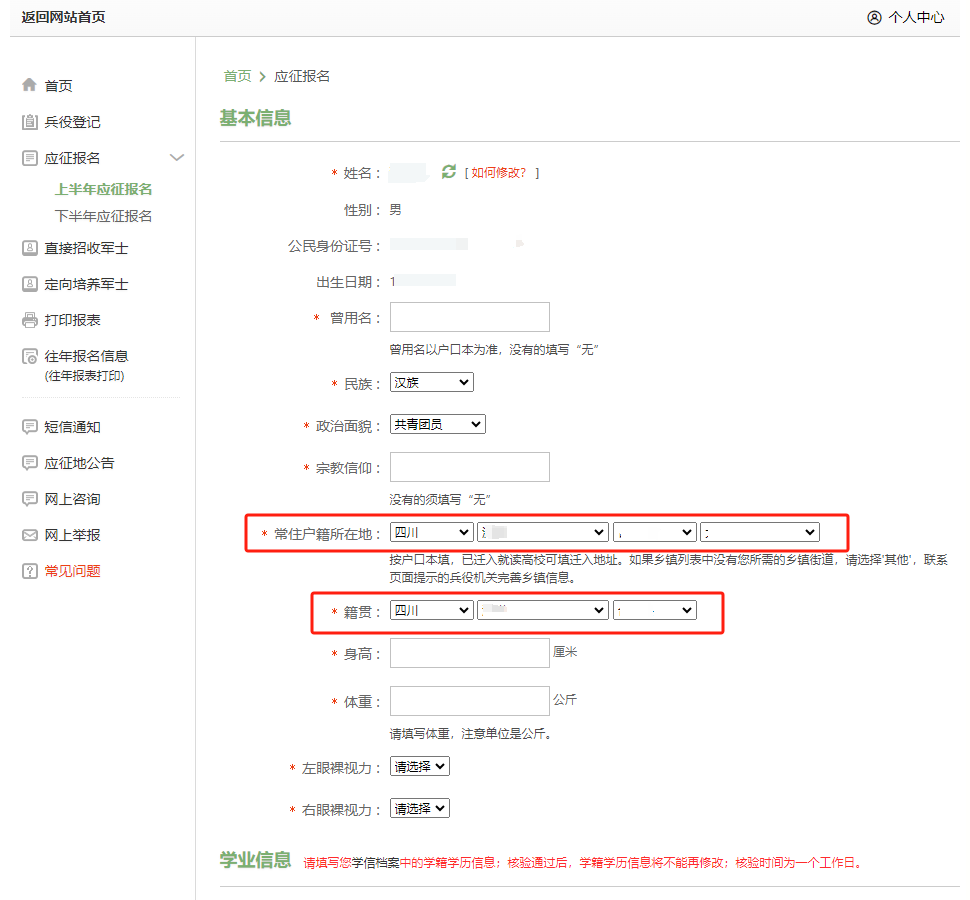This screenshot has height=900, width=970.
Task: Open the 民族 dropdown showing 汉族
Action: coord(431,382)
